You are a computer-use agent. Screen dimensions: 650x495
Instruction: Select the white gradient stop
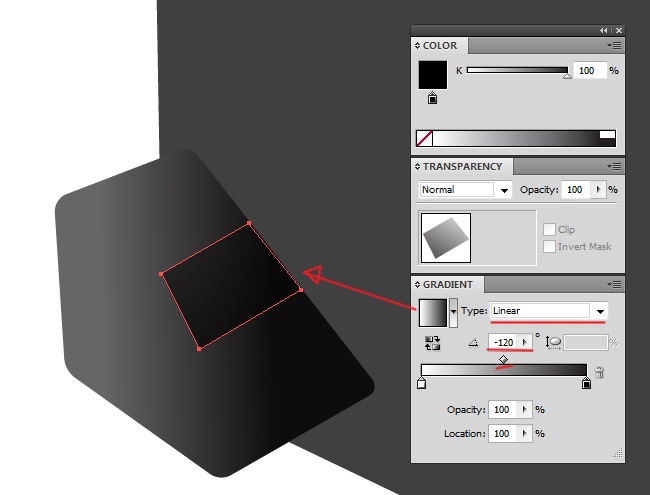421,383
